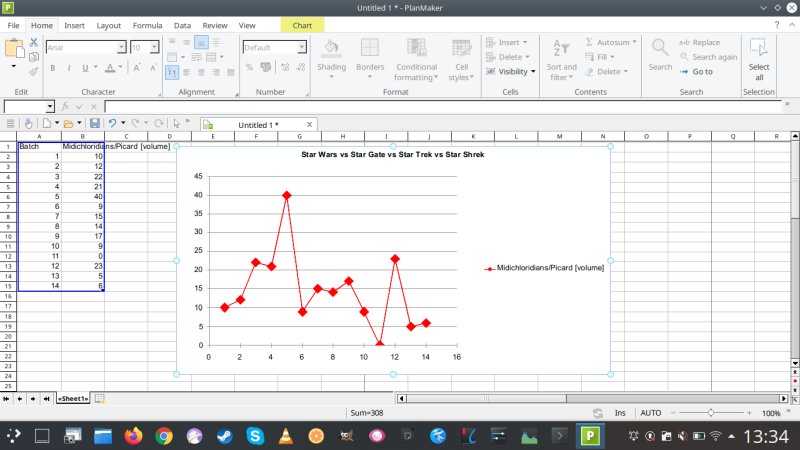The width and height of the screenshot is (800, 450).
Task: Switch to the Chart ribbon tab
Action: click(x=301, y=25)
